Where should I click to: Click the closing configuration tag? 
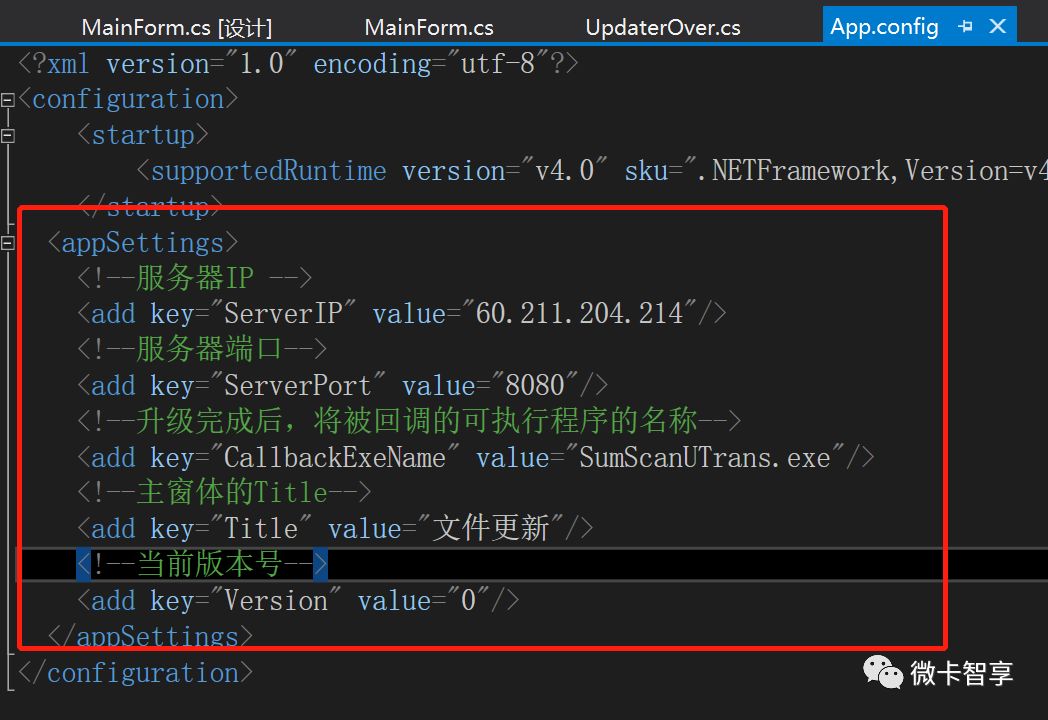(x=136, y=673)
